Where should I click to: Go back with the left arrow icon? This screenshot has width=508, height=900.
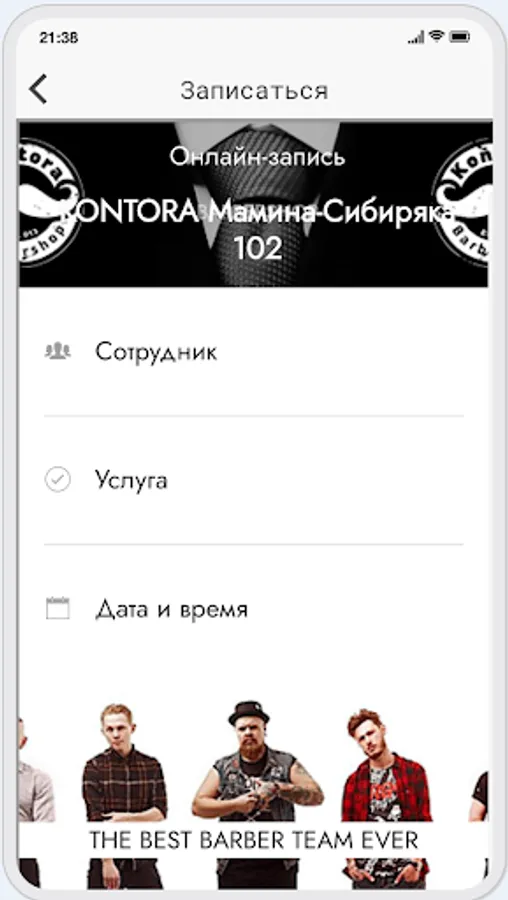click(x=38, y=90)
